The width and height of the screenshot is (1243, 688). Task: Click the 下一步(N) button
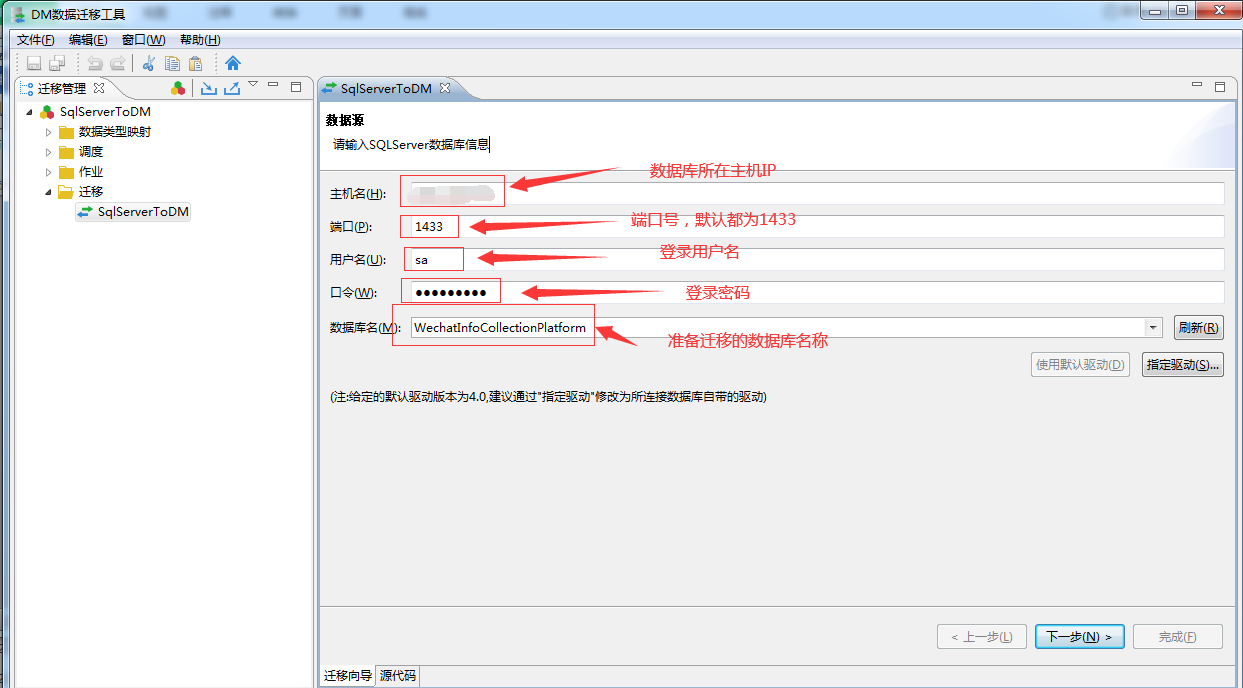click(x=1080, y=636)
